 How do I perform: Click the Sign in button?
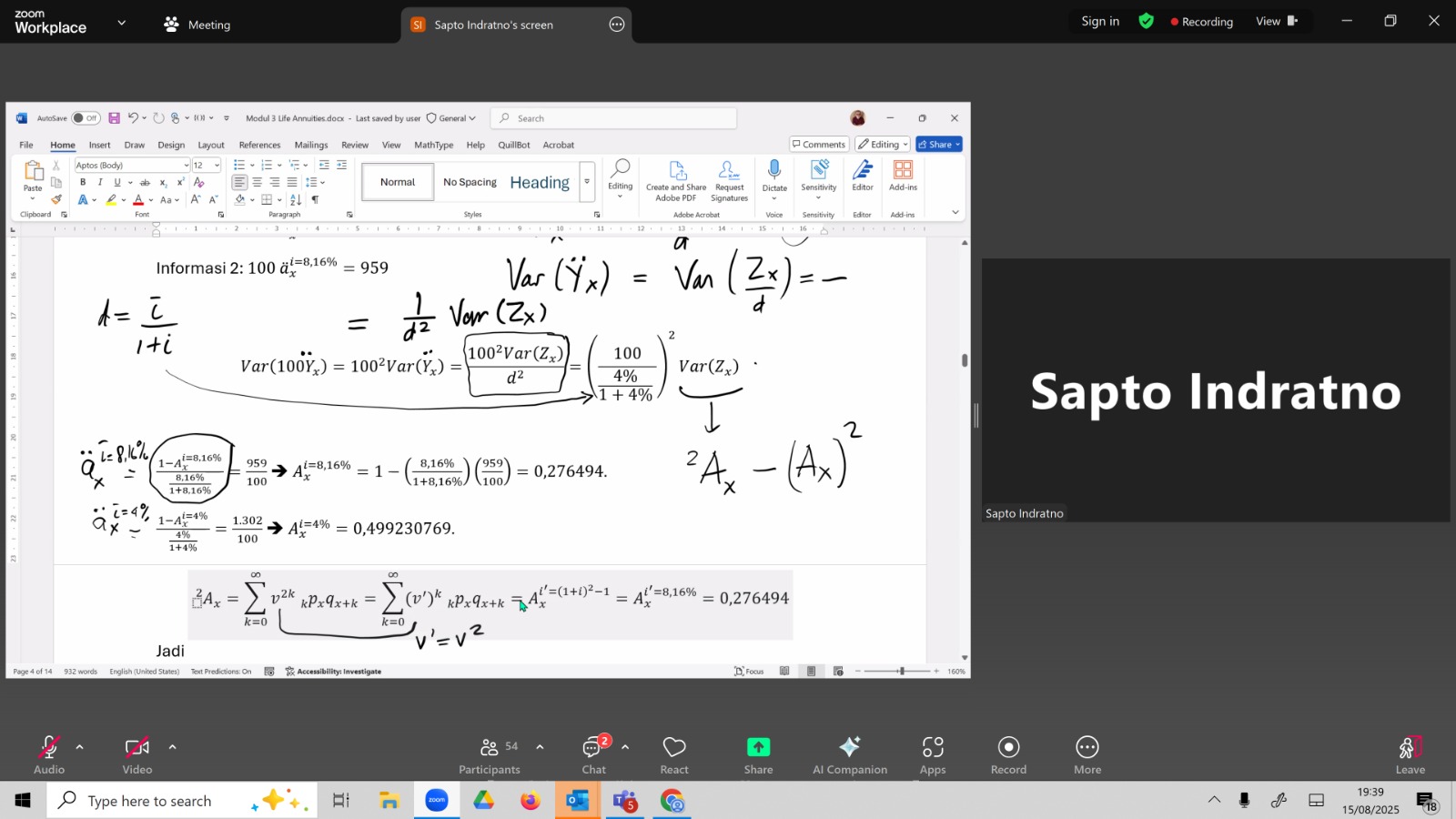point(1100,21)
